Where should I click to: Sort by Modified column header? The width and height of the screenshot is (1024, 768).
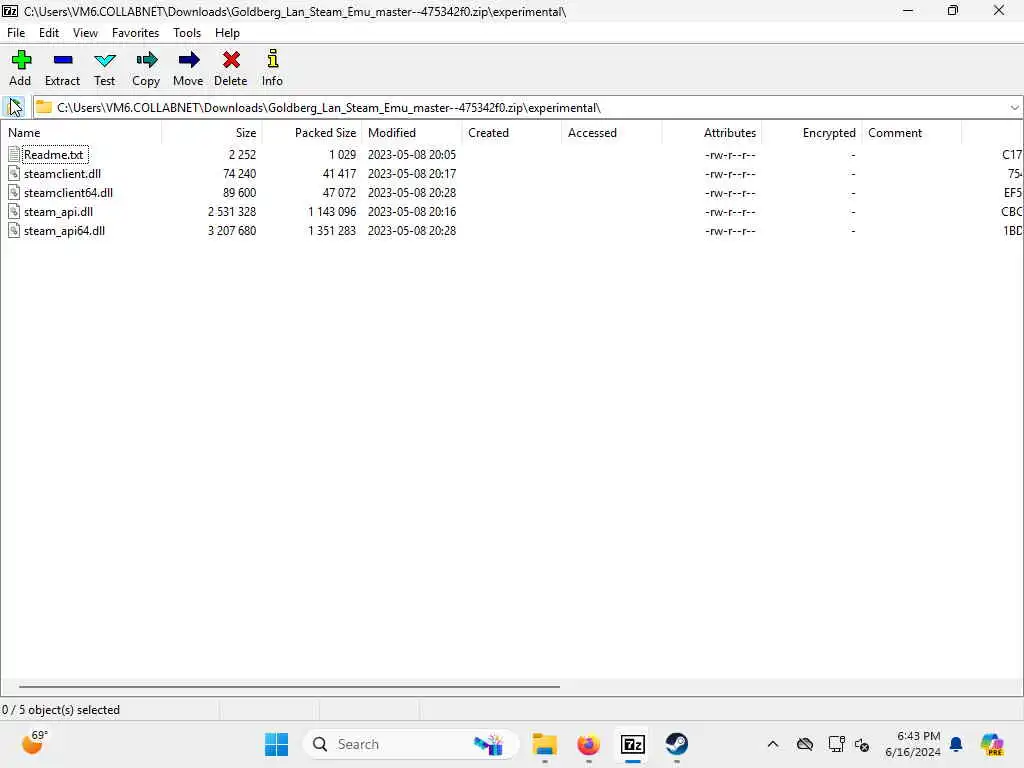(412, 133)
